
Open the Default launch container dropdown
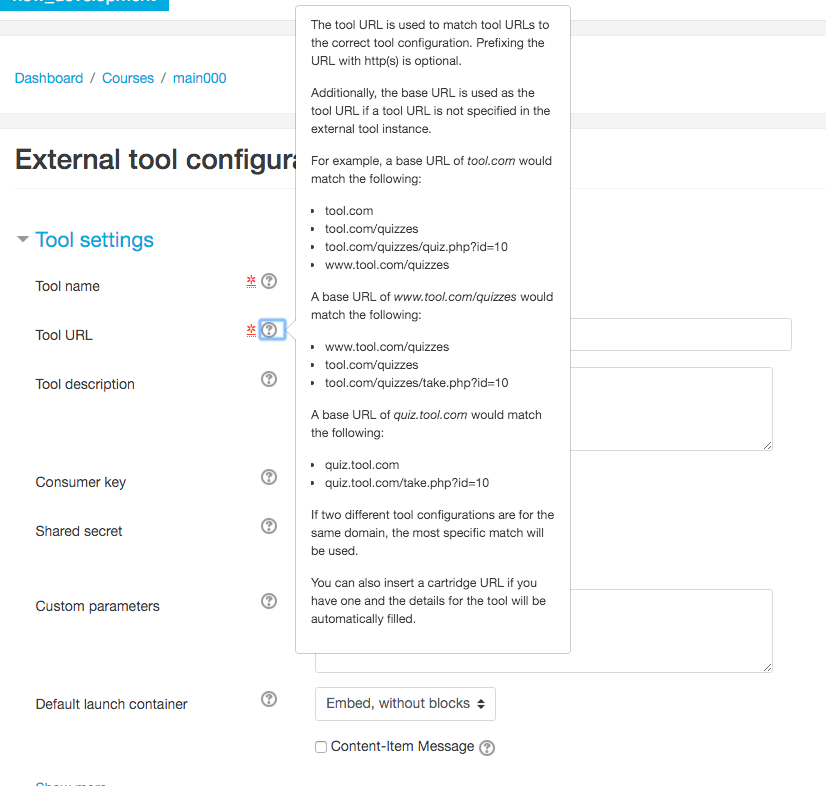[x=405, y=704]
